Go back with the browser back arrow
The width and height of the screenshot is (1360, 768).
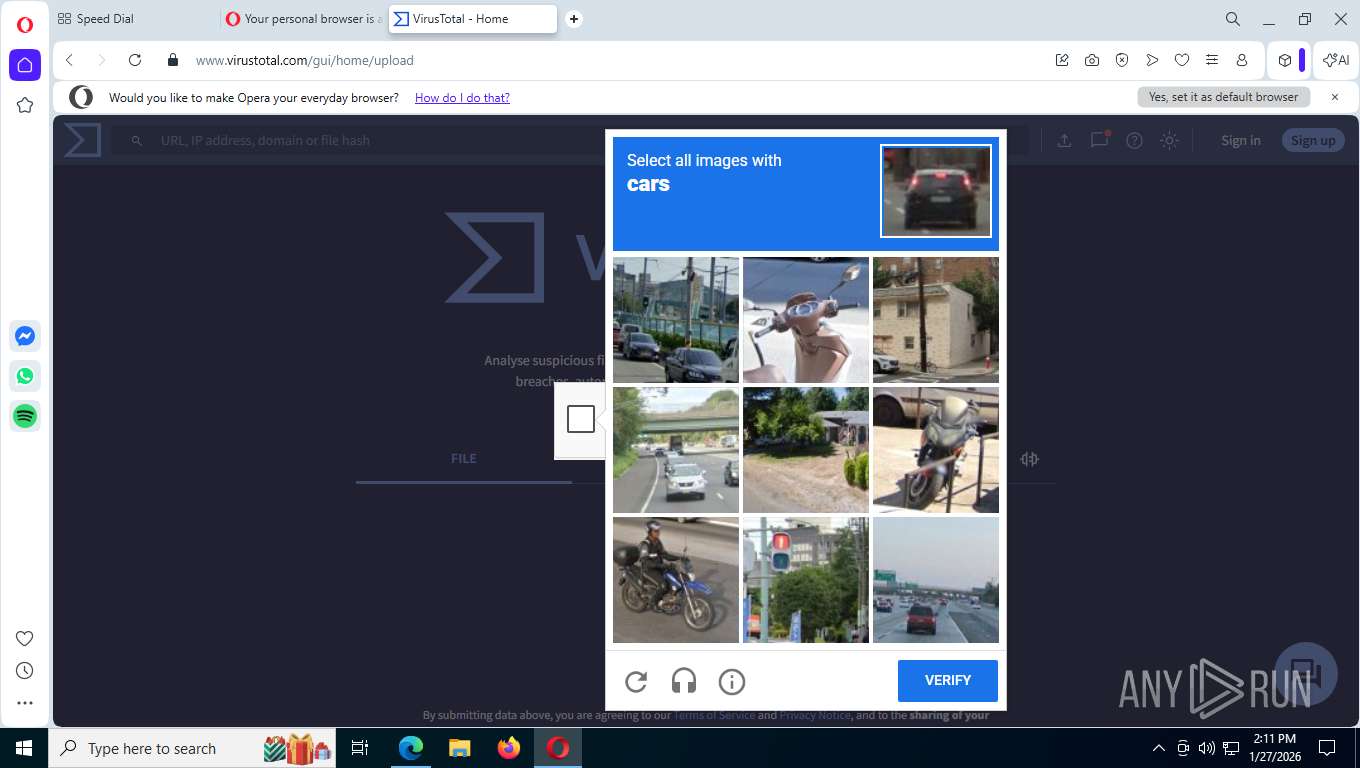(x=69, y=60)
